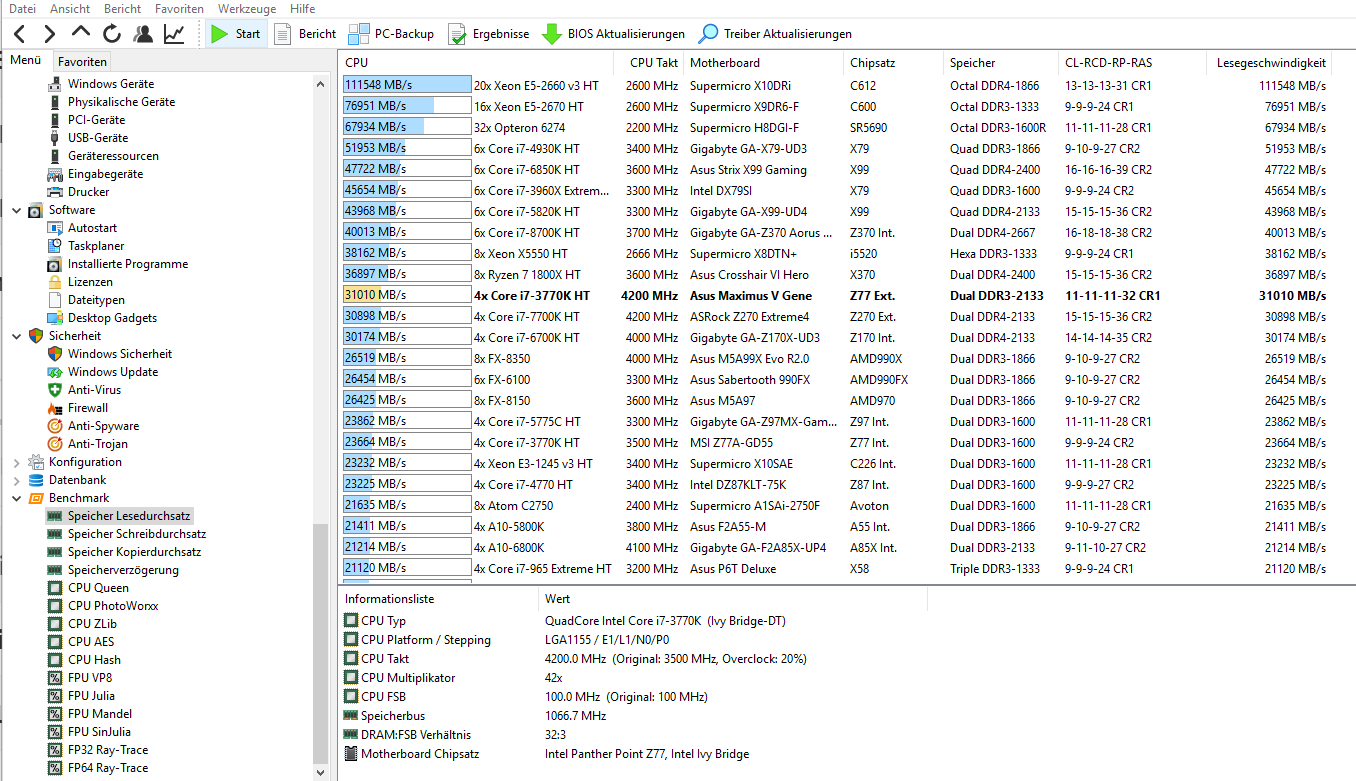
Task: Click the up navigation arrow
Action: [x=81, y=34]
